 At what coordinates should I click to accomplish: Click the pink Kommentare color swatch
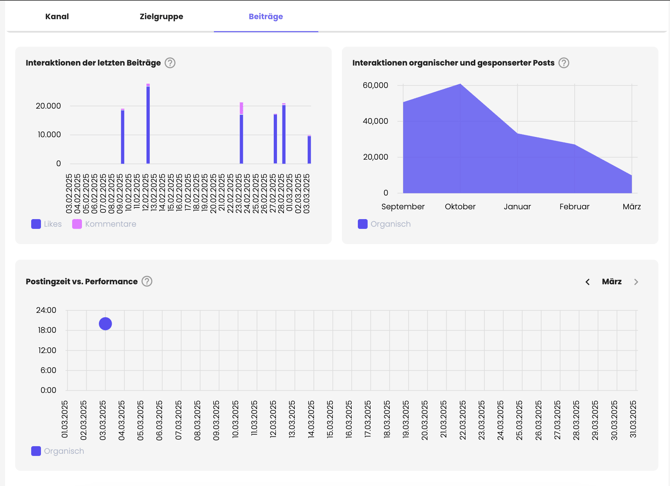click(77, 224)
